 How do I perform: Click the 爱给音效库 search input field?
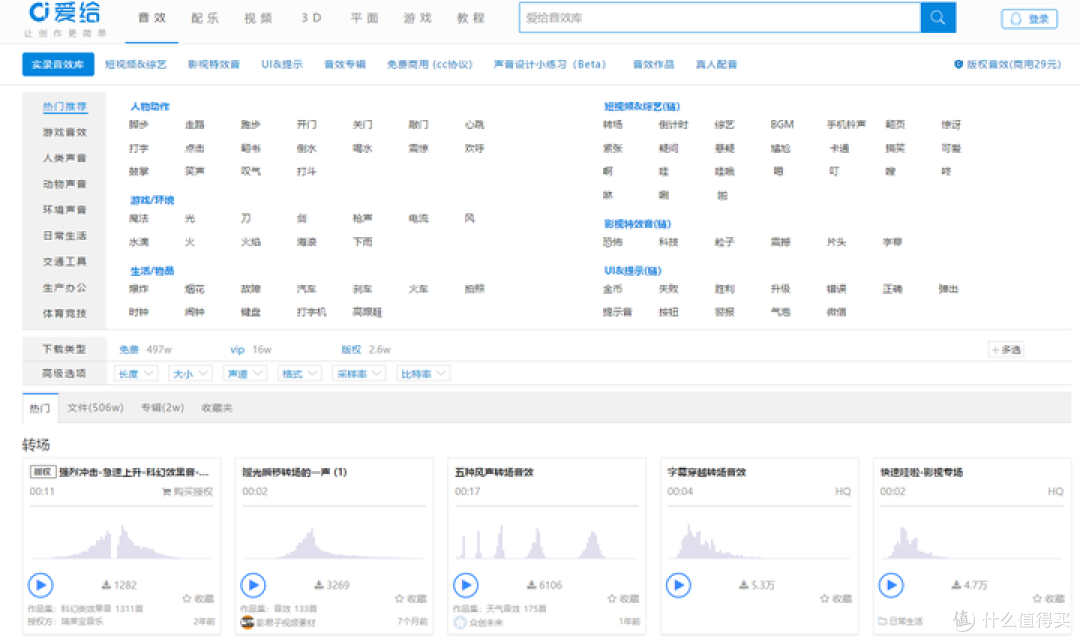[720, 18]
